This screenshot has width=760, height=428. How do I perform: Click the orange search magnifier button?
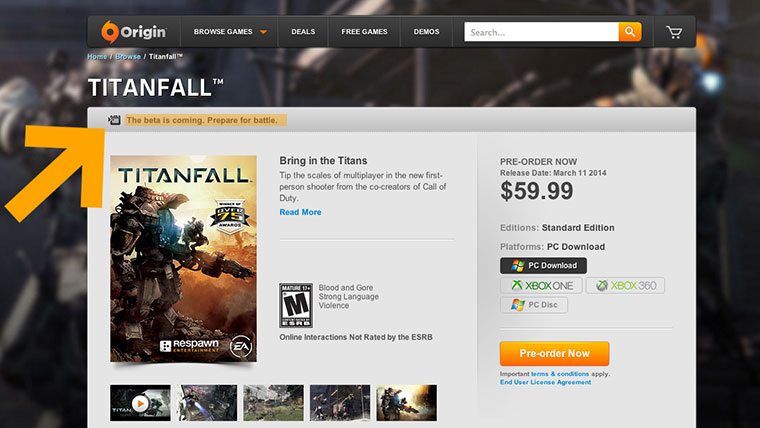pos(630,32)
